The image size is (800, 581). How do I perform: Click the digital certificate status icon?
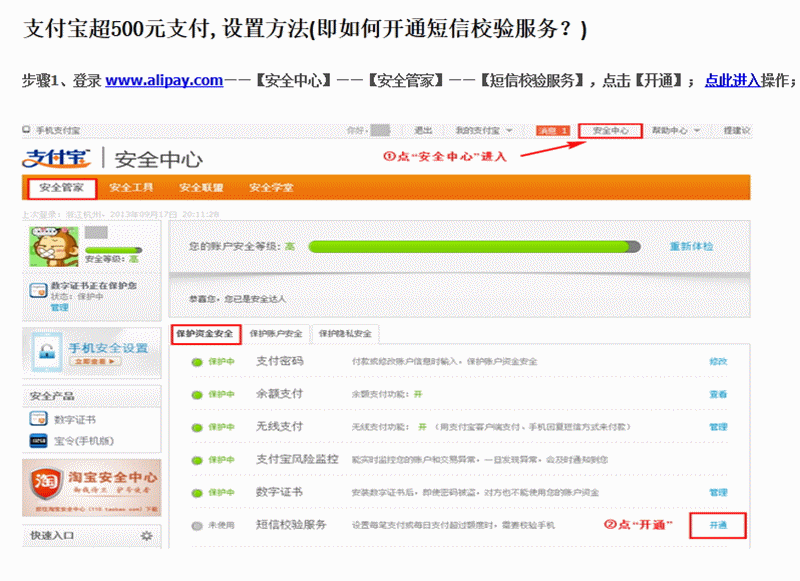coord(38,290)
